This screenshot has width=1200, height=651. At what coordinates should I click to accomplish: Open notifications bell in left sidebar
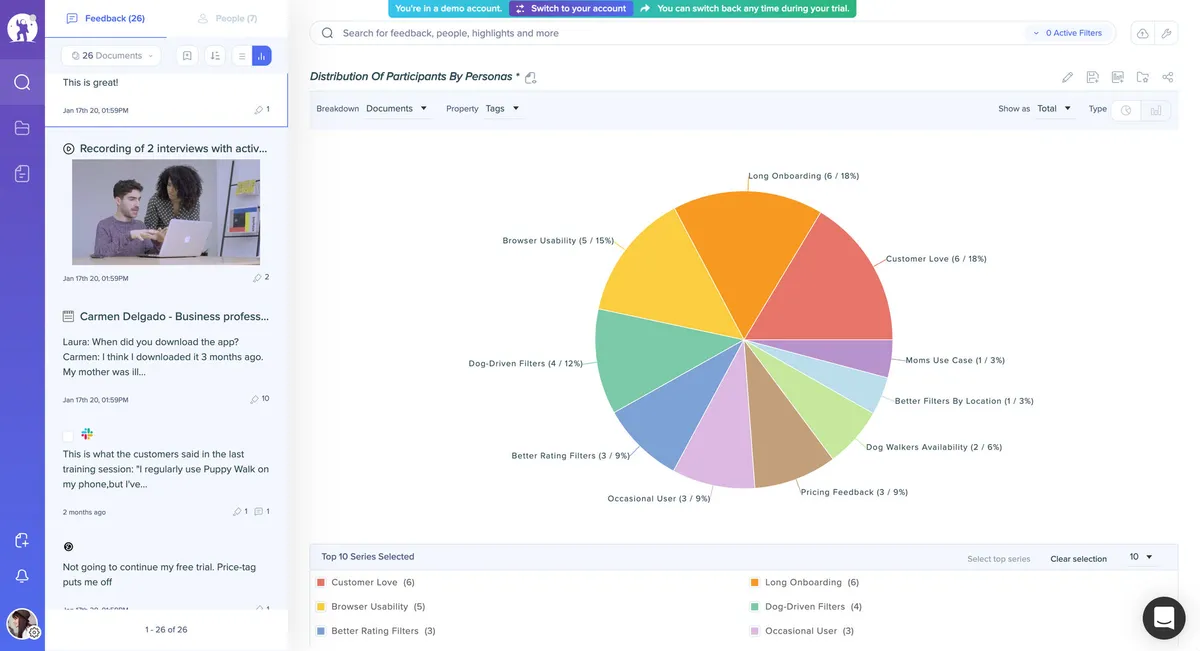pos(22,576)
